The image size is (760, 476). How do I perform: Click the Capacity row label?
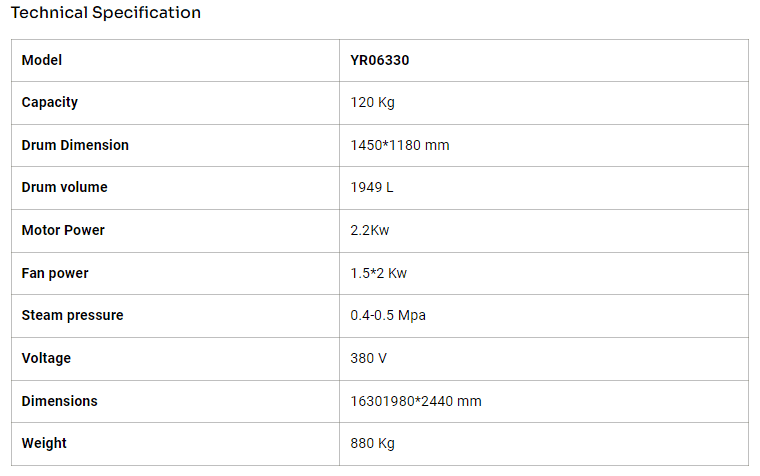coord(50,102)
